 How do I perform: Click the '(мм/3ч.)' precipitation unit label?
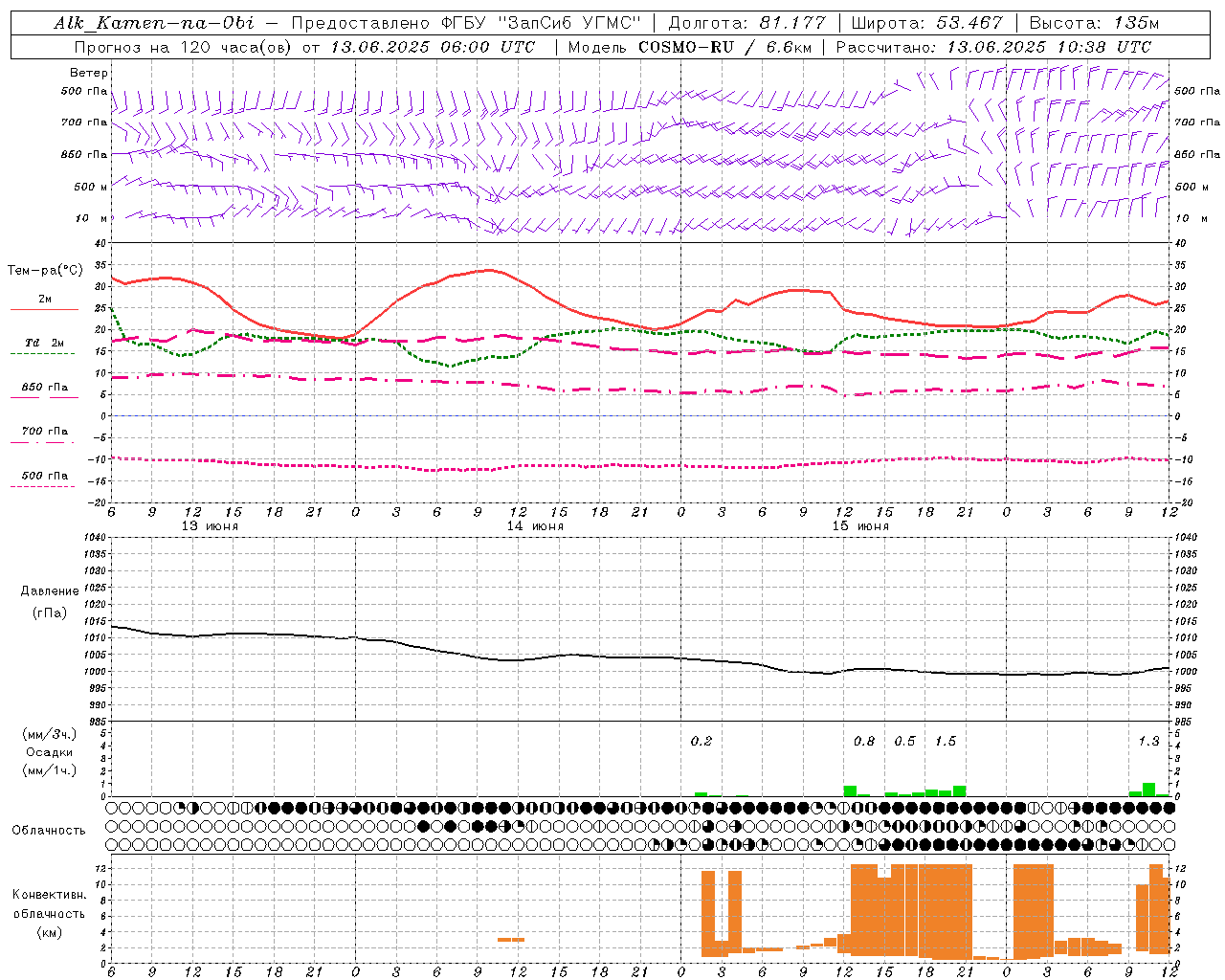[x=49, y=735]
